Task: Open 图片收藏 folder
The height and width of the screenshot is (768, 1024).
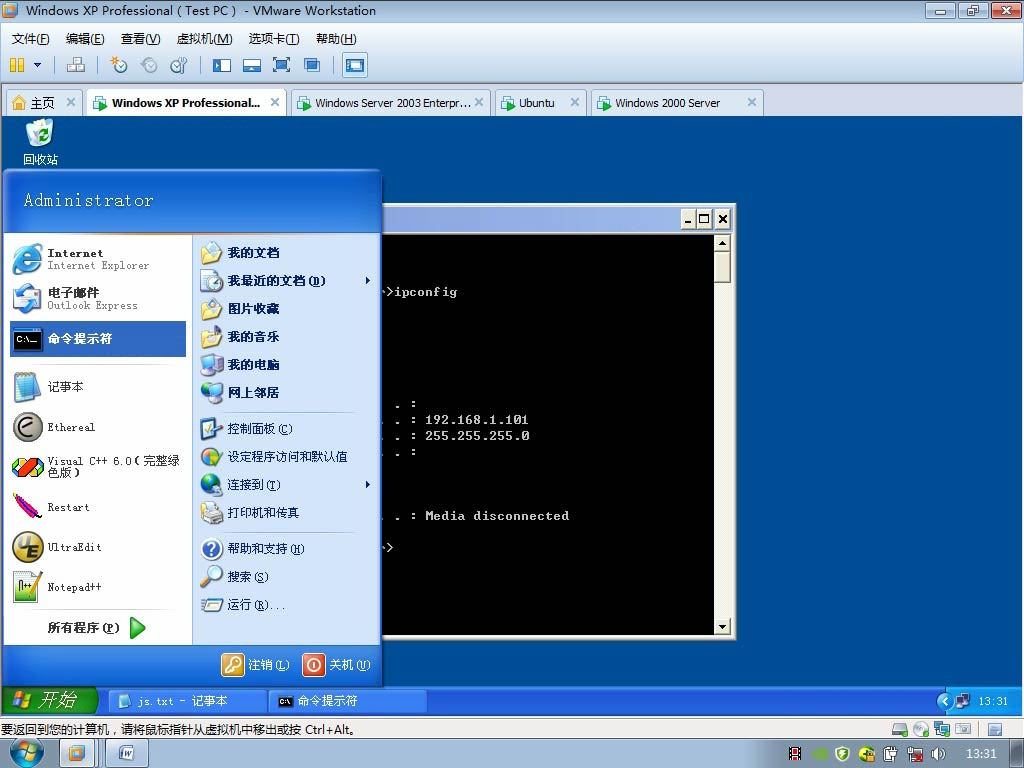Action: 287,308
